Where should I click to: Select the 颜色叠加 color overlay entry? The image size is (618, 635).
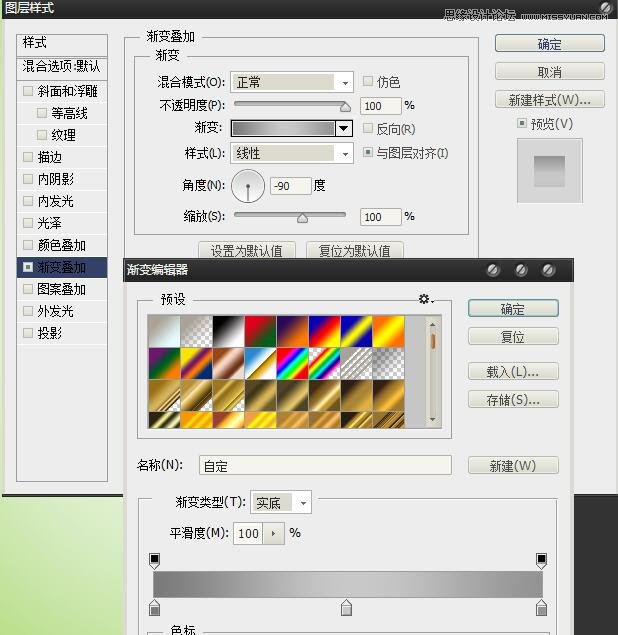point(62,245)
